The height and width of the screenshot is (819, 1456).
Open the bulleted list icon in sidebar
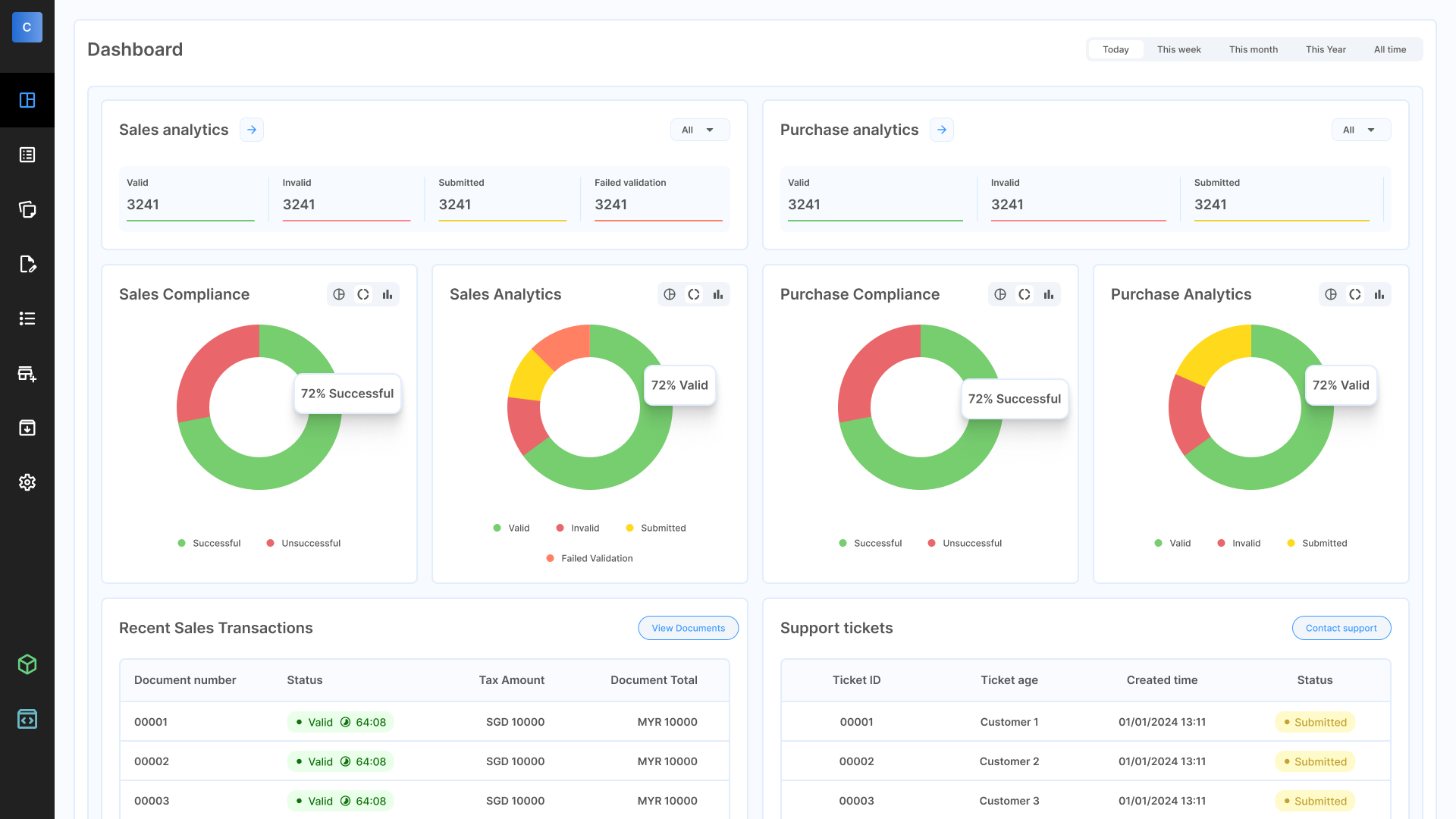[27, 318]
